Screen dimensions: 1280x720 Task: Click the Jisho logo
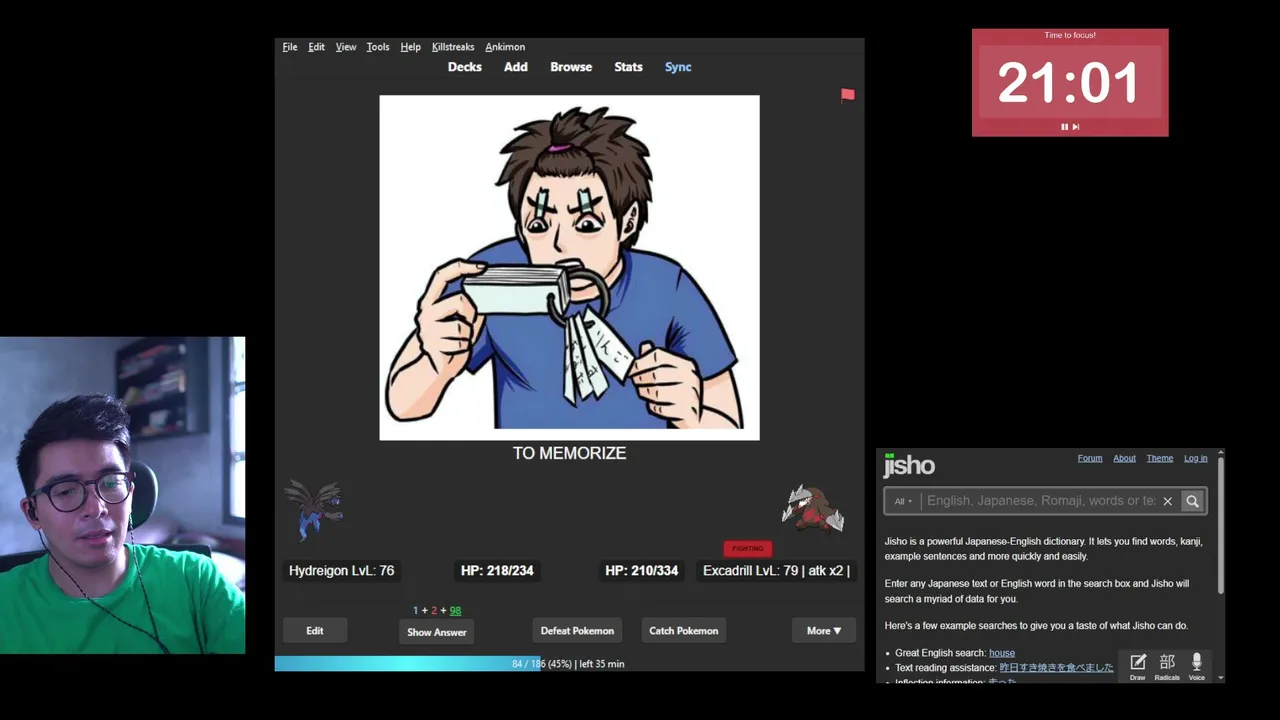coord(909,465)
